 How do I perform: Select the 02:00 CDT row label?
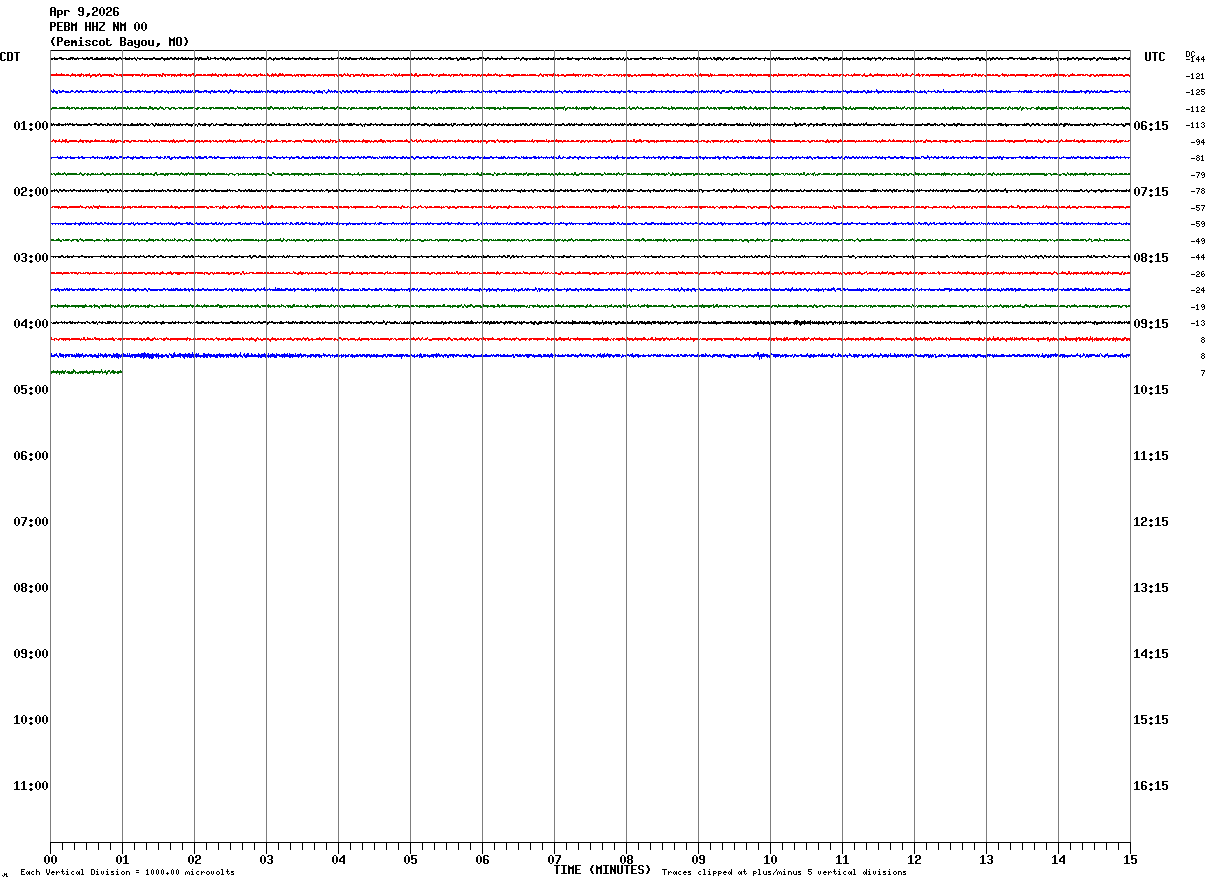(x=31, y=192)
